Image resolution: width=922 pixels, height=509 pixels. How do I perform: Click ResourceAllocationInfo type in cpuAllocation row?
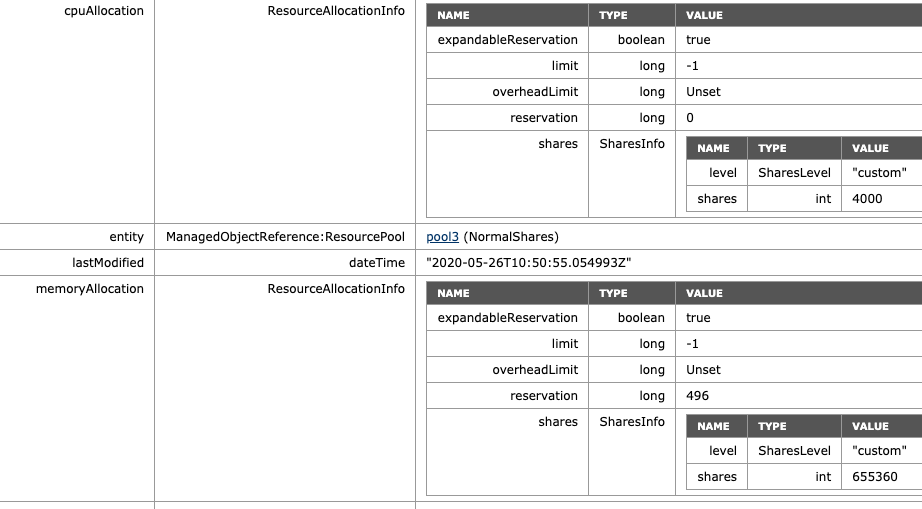pos(336,11)
